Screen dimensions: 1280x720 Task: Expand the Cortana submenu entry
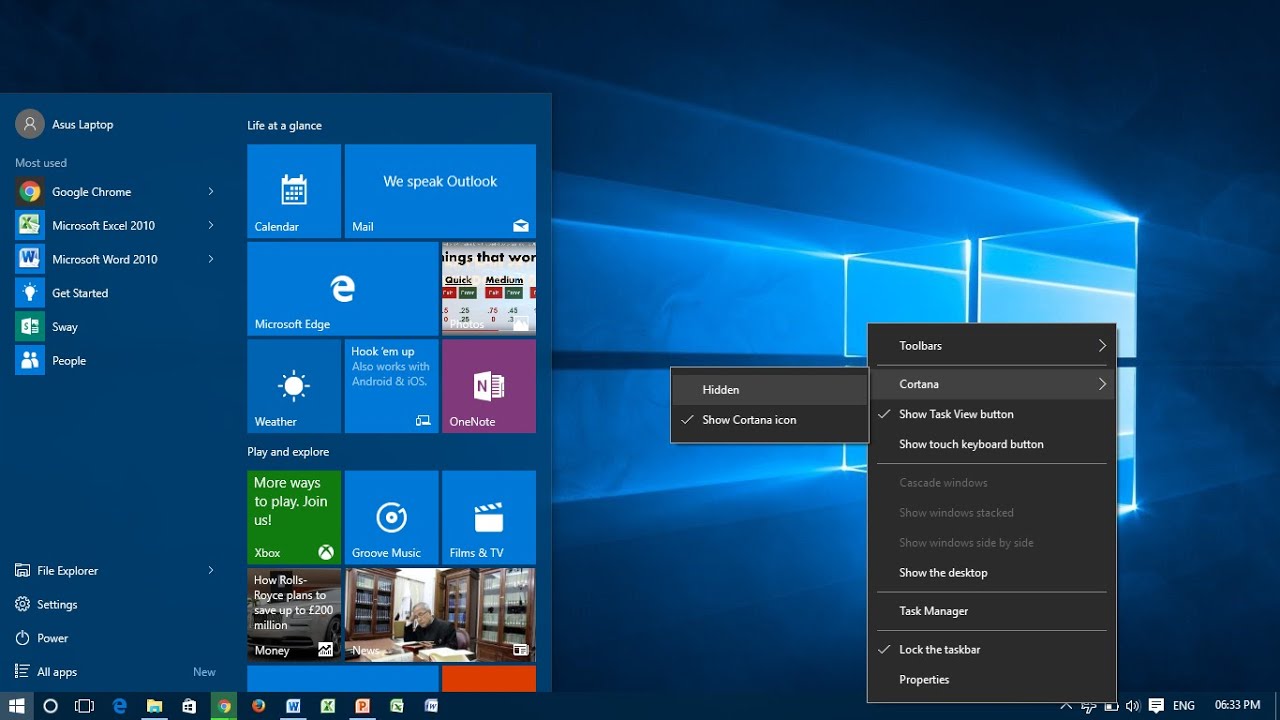pos(993,384)
